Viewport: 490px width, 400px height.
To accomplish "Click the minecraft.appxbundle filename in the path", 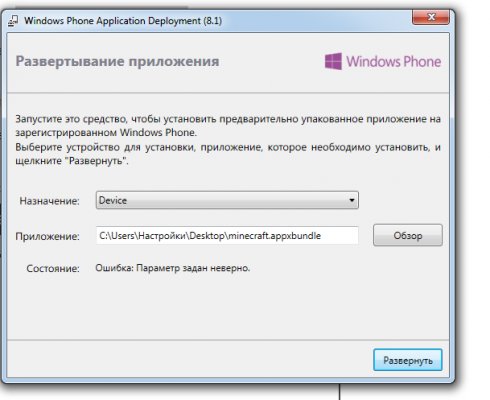I will point(275,236).
